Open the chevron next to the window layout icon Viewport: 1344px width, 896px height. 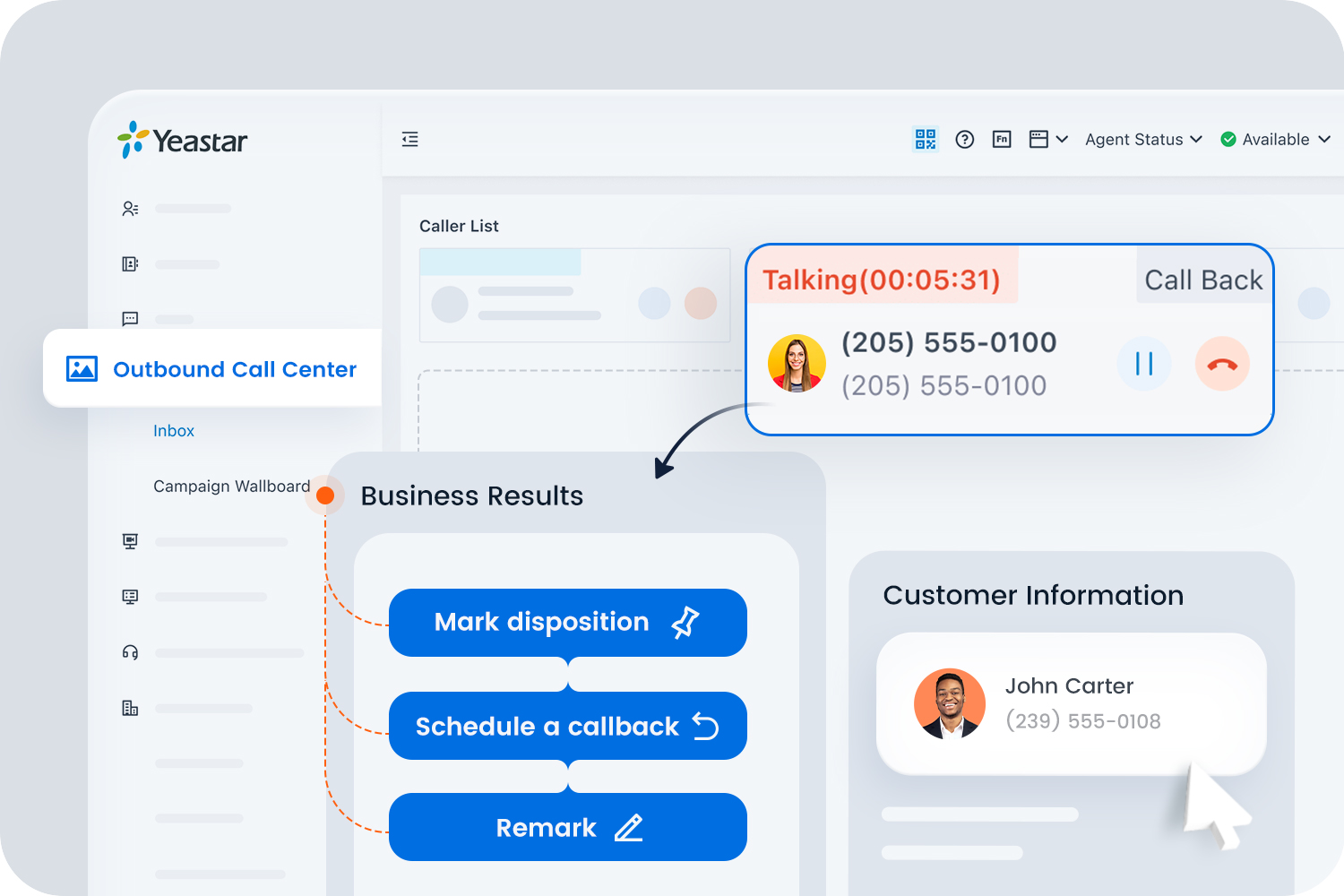(1063, 139)
